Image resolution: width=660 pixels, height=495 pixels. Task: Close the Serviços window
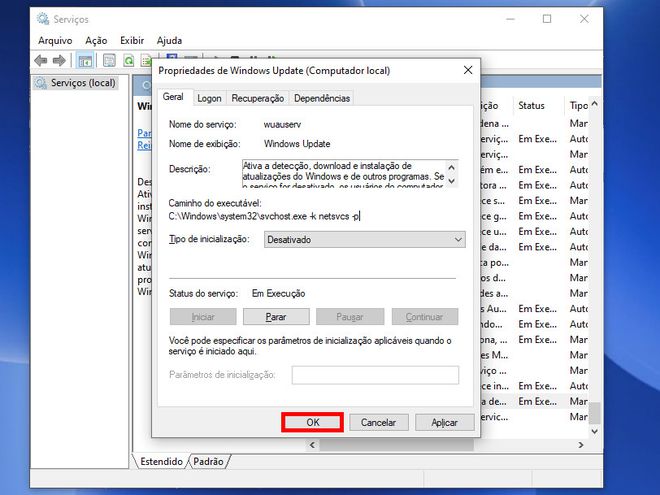pyautogui.click(x=584, y=19)
